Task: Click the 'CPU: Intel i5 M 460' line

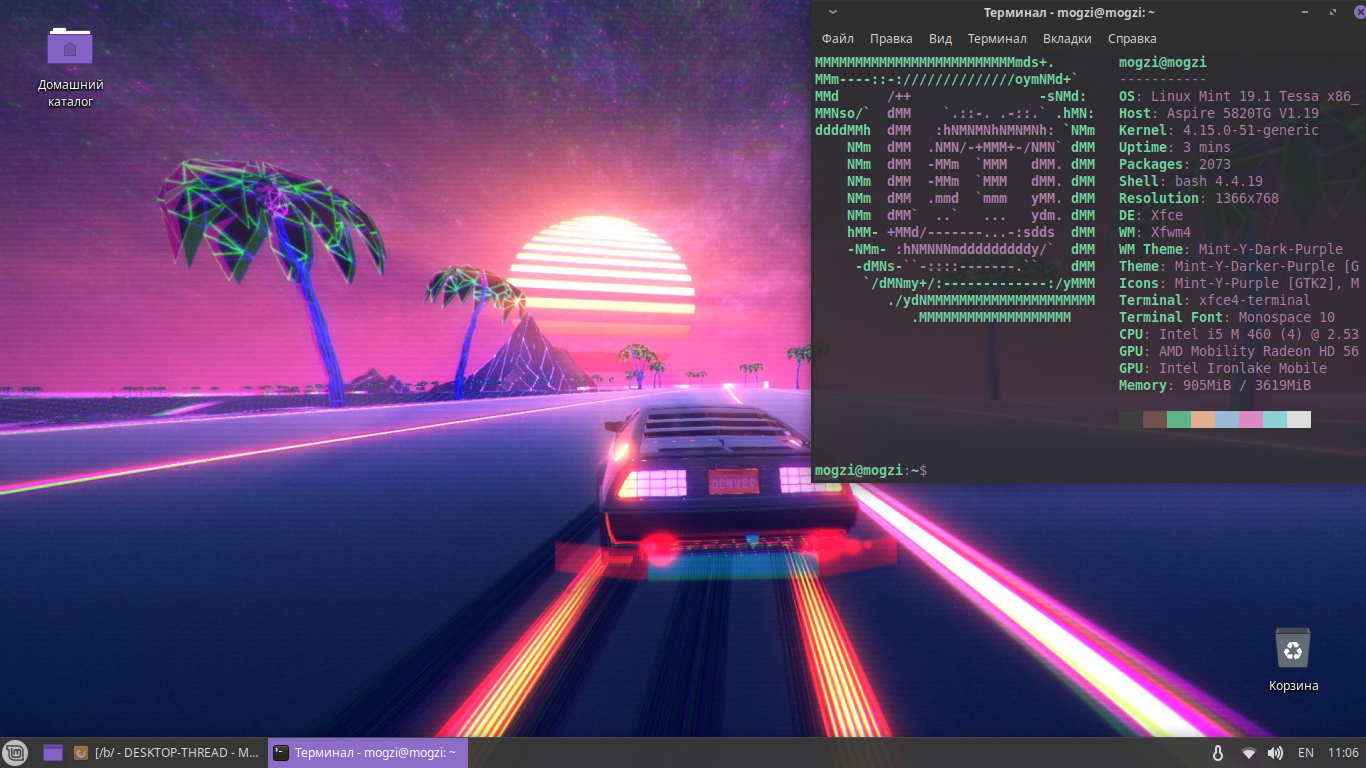Action: (1239, 335)
